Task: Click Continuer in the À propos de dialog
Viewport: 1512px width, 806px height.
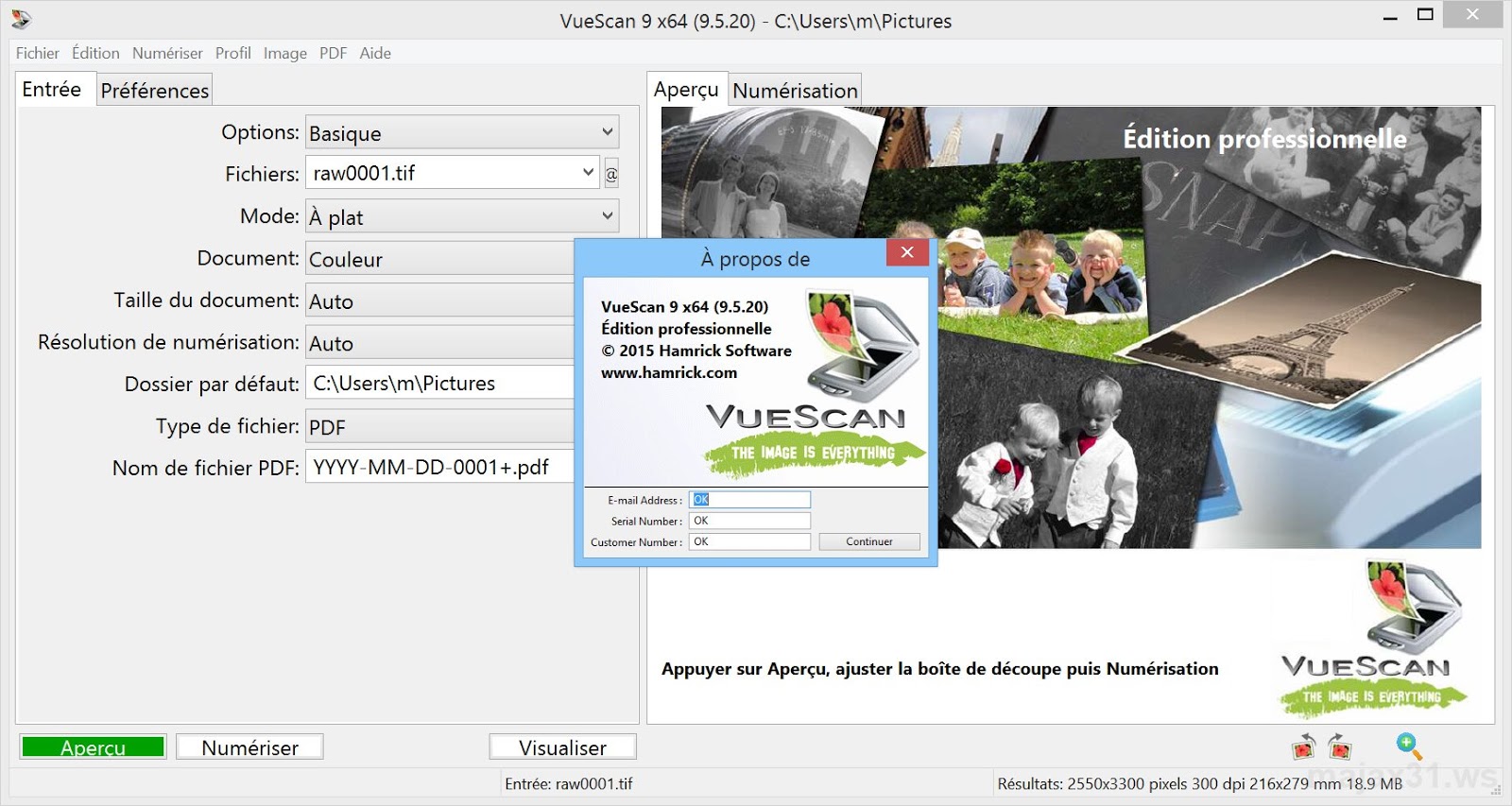Action: point(869,541)
